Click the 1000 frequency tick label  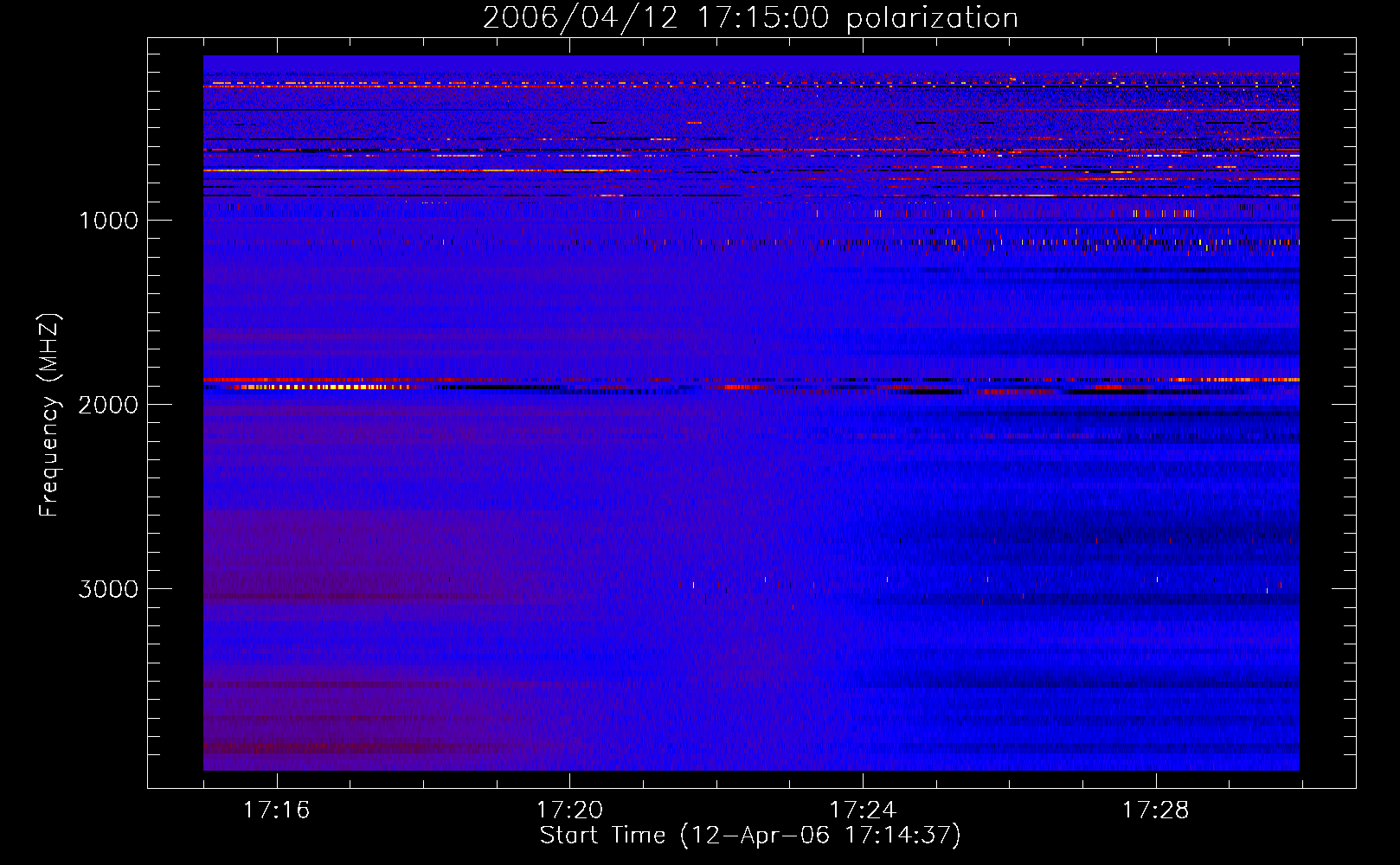point(108,221)
